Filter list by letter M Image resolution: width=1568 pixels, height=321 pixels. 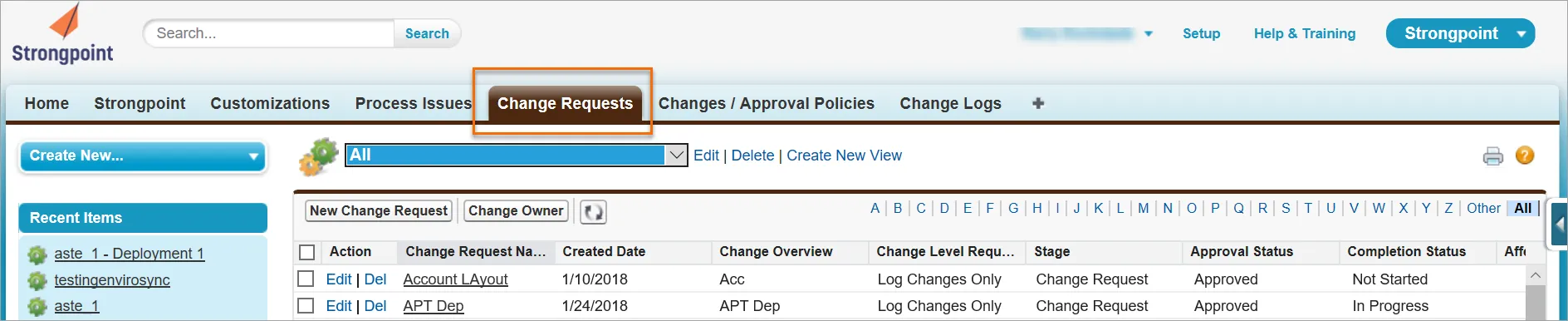coord(1143,208)
